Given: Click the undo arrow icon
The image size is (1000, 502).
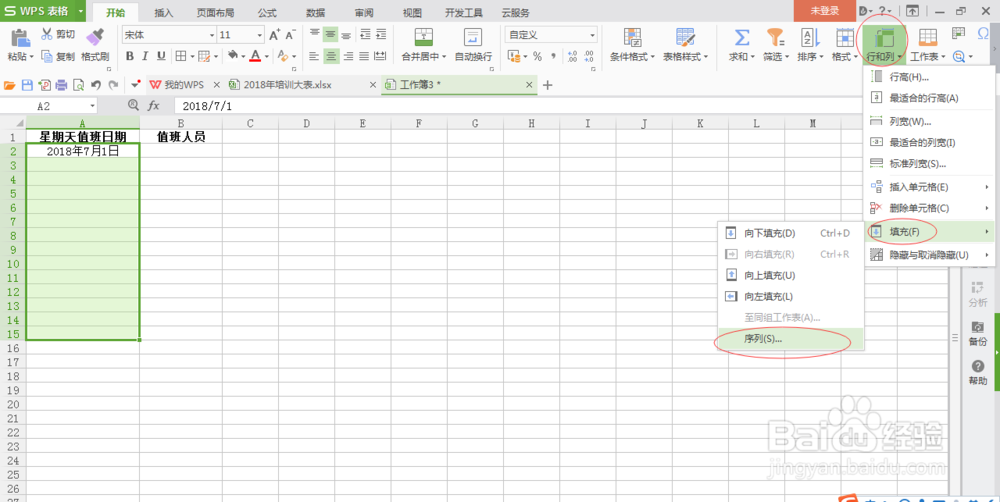Looking at the screenshot, I should (x=96, y=85).
